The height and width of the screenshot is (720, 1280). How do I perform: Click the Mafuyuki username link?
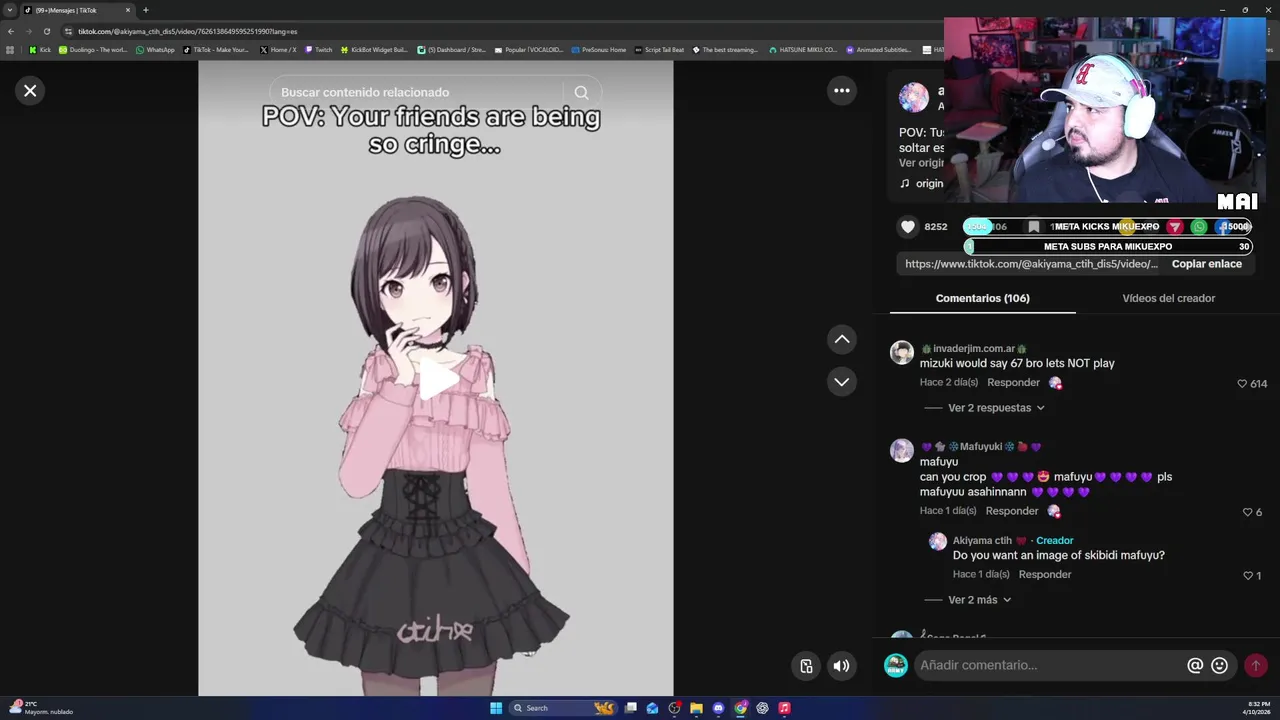[x=980, y=447]
